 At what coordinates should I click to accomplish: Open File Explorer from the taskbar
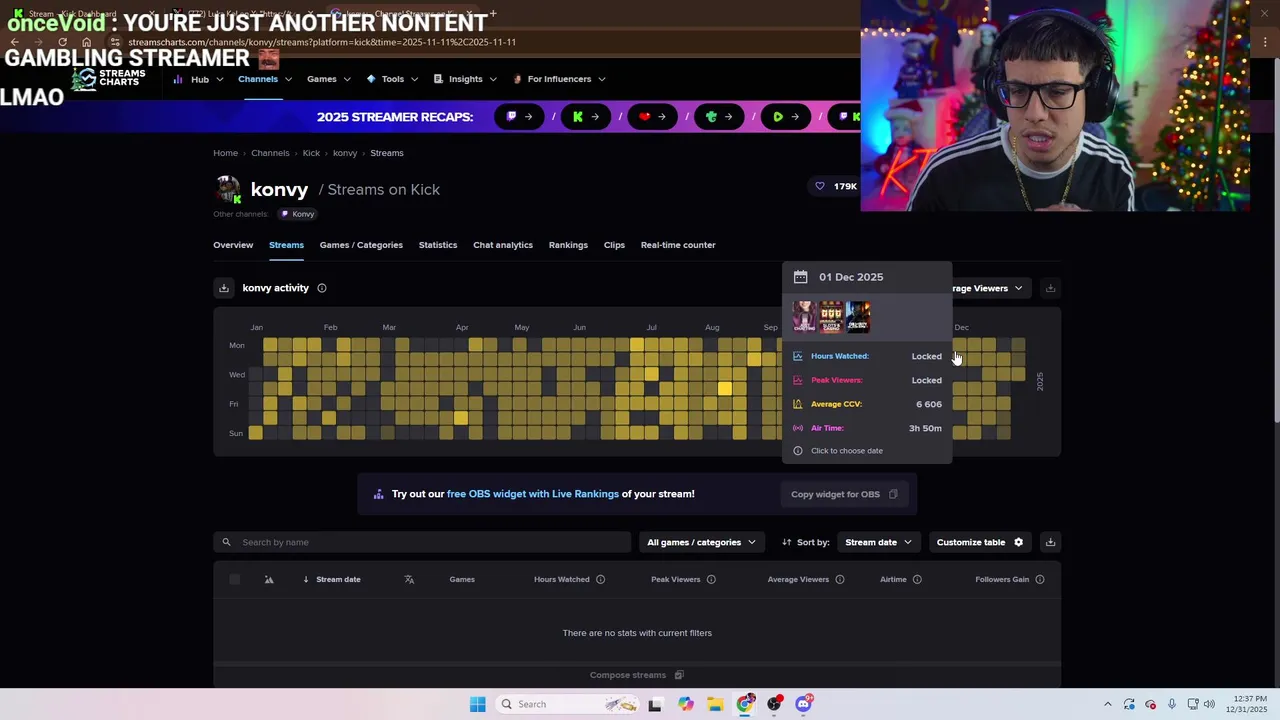click(715, 704)
